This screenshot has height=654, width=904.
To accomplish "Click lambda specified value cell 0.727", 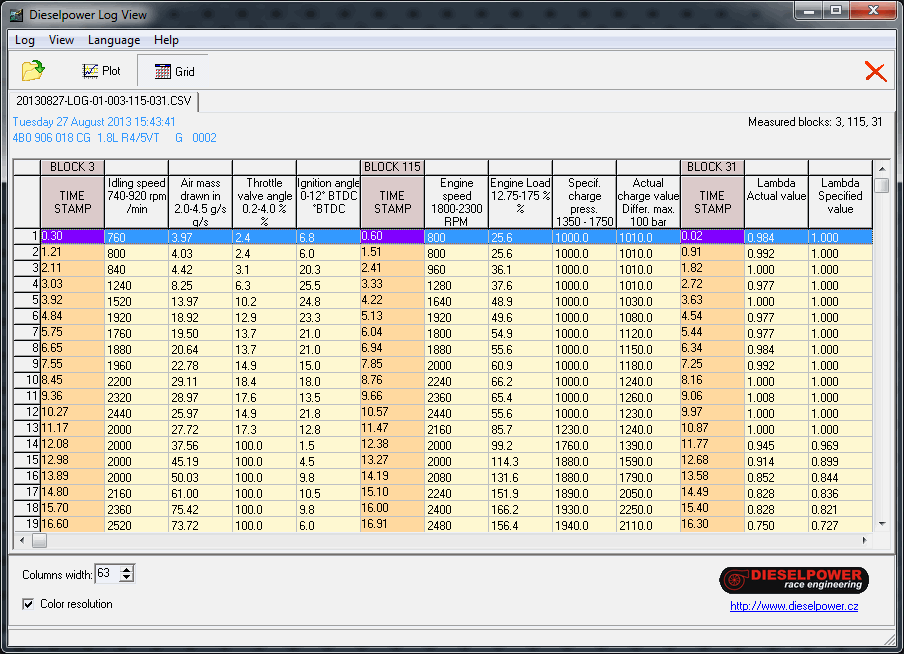I will tap(841, 525).
